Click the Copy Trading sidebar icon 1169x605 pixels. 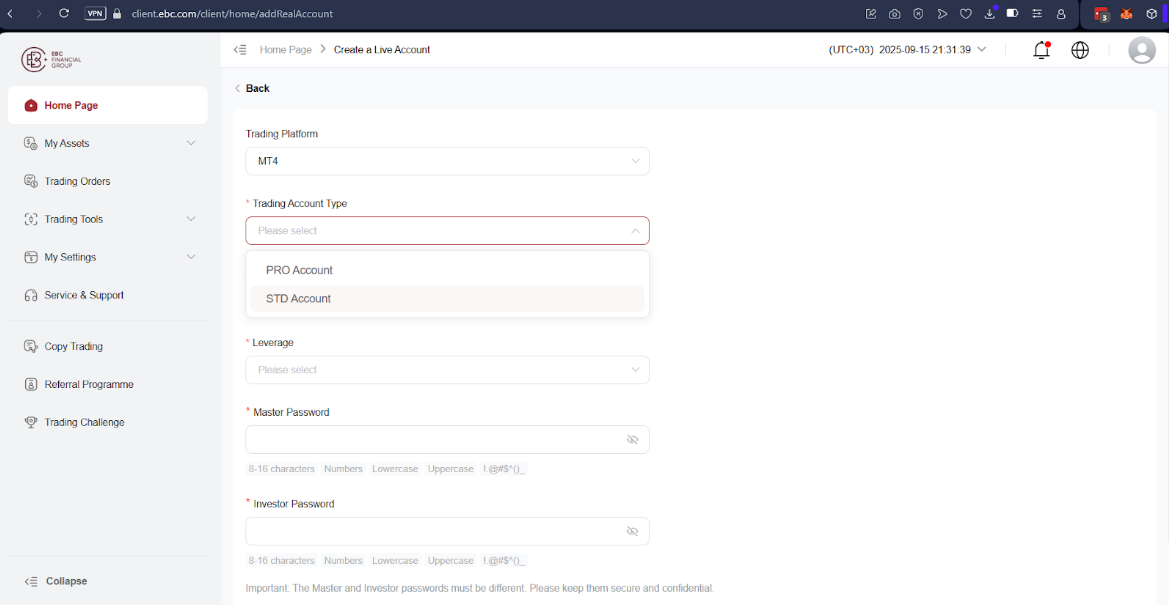(31, 346)
